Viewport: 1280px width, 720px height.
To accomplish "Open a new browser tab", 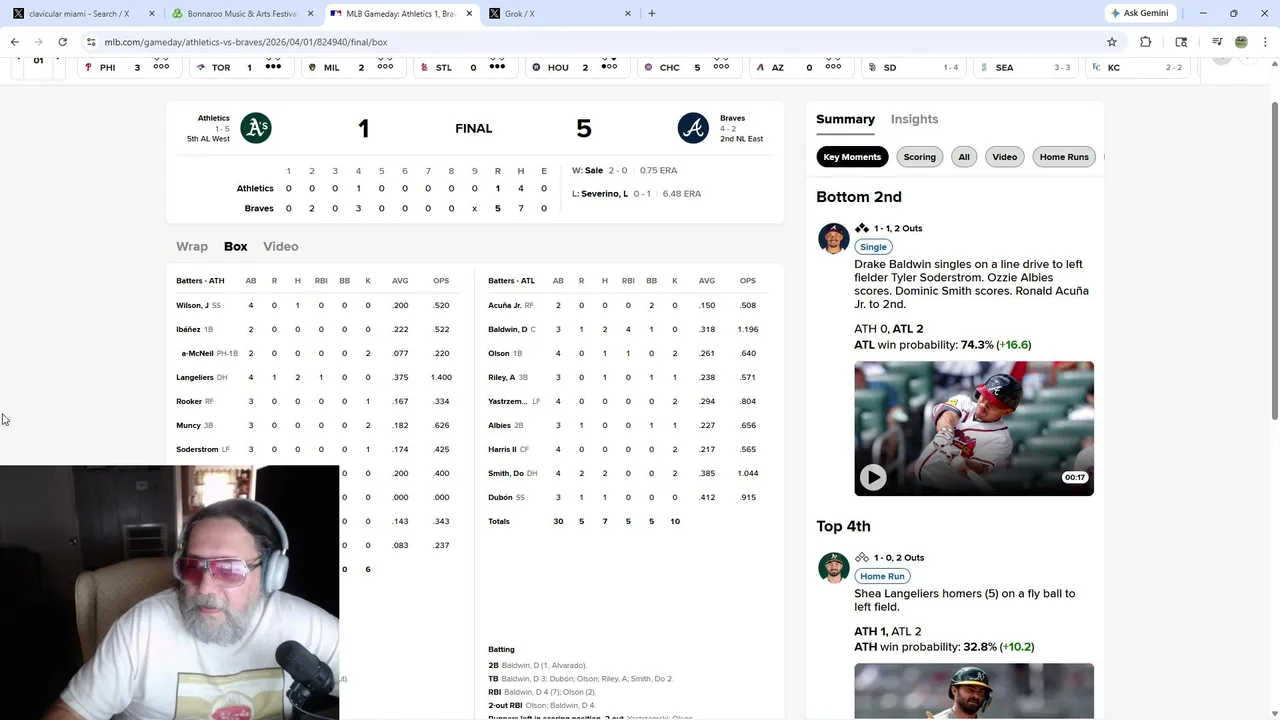I will 652,13.
